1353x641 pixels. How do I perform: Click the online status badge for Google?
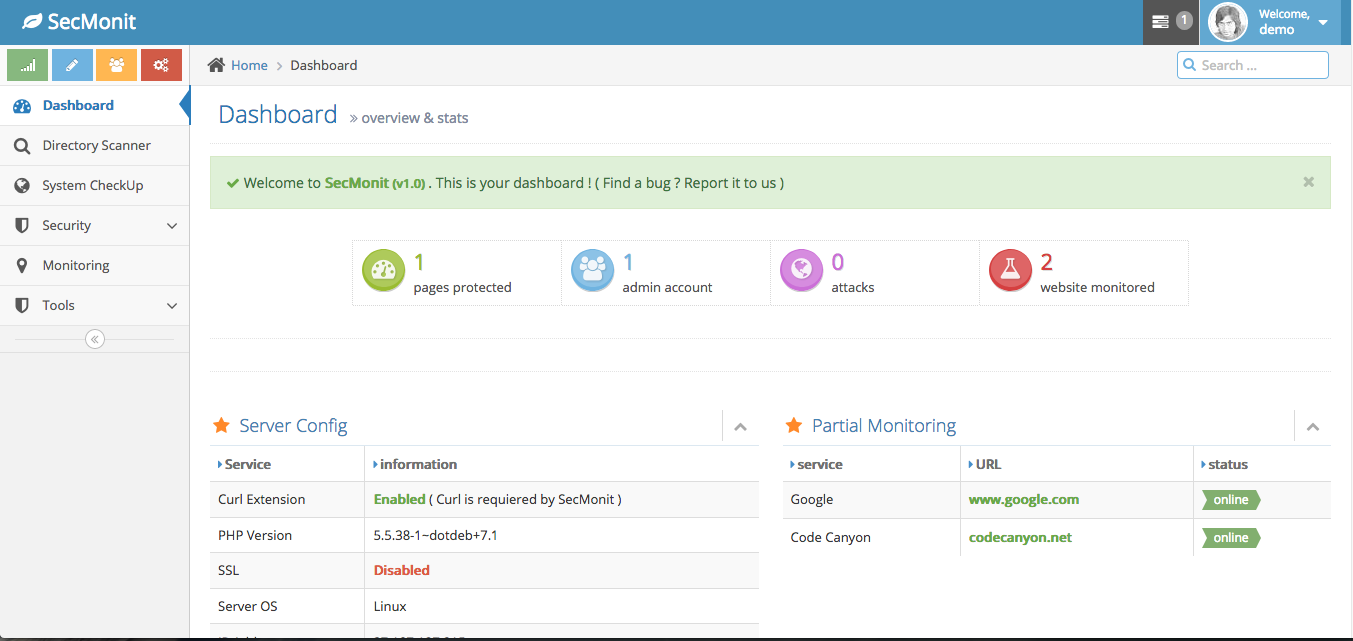tap(1231, 500)
